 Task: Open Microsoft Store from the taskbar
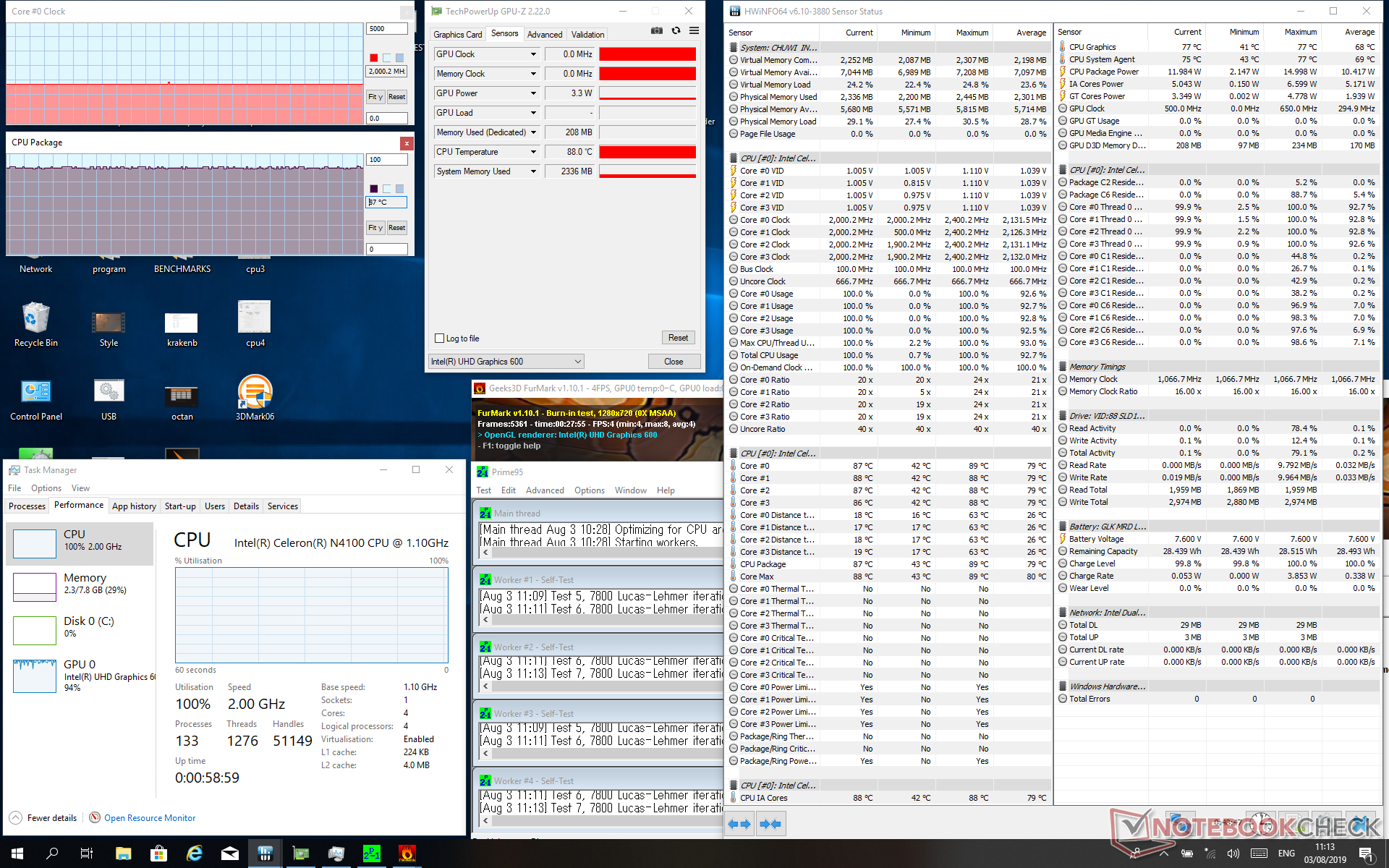tap(158, 854)
